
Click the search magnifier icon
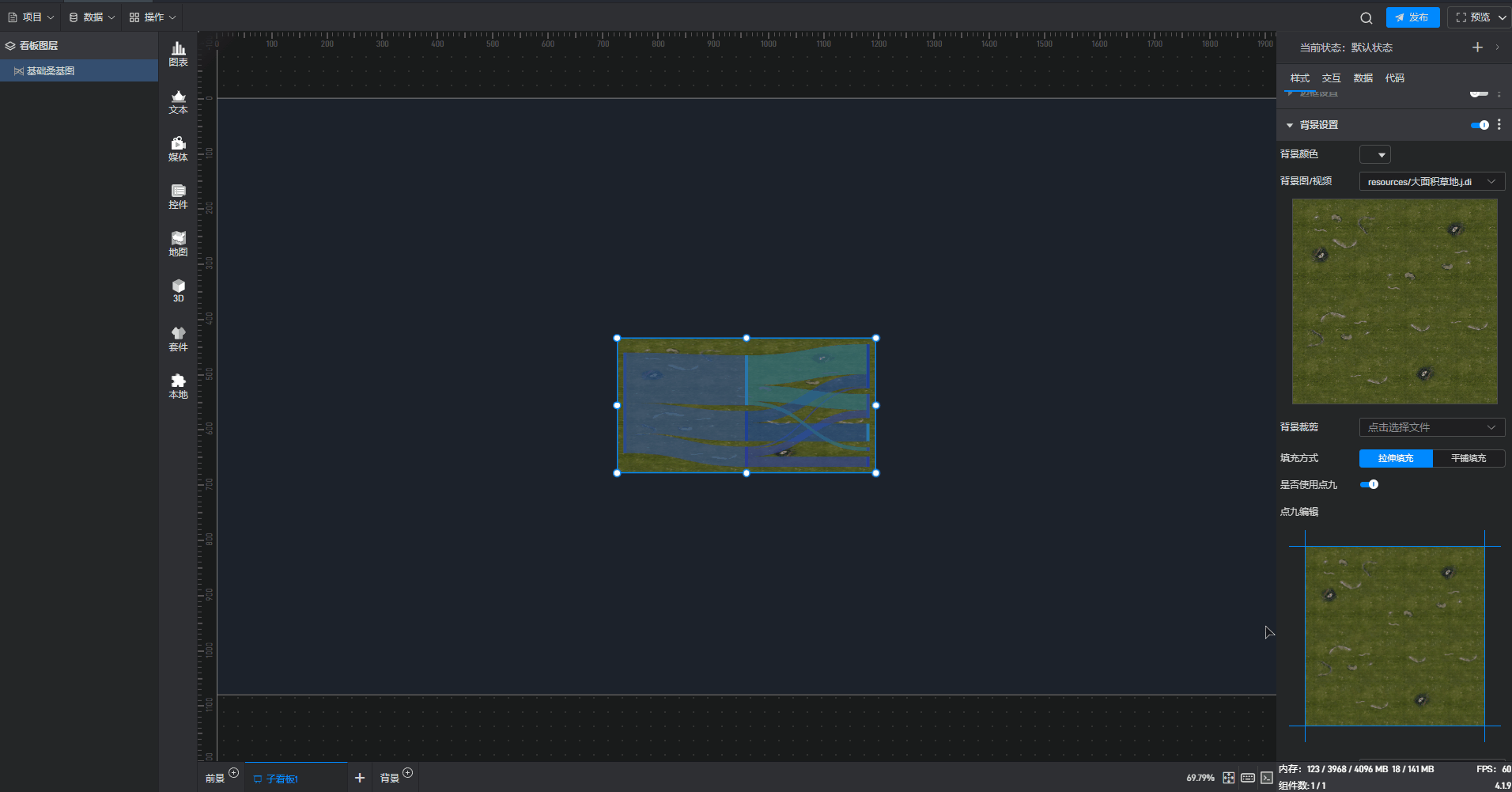tap(1366, 17)
